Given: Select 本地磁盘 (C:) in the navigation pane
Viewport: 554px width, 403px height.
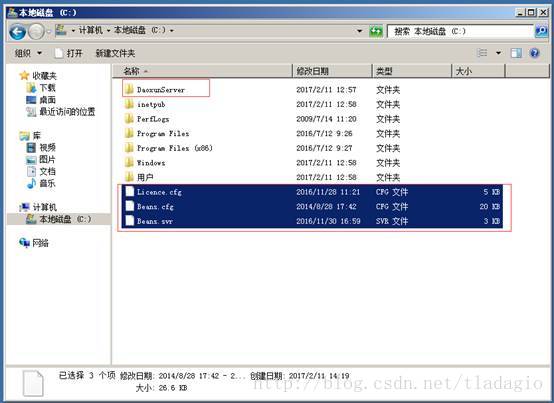Looking at the screenshot, I should [59, 219].
